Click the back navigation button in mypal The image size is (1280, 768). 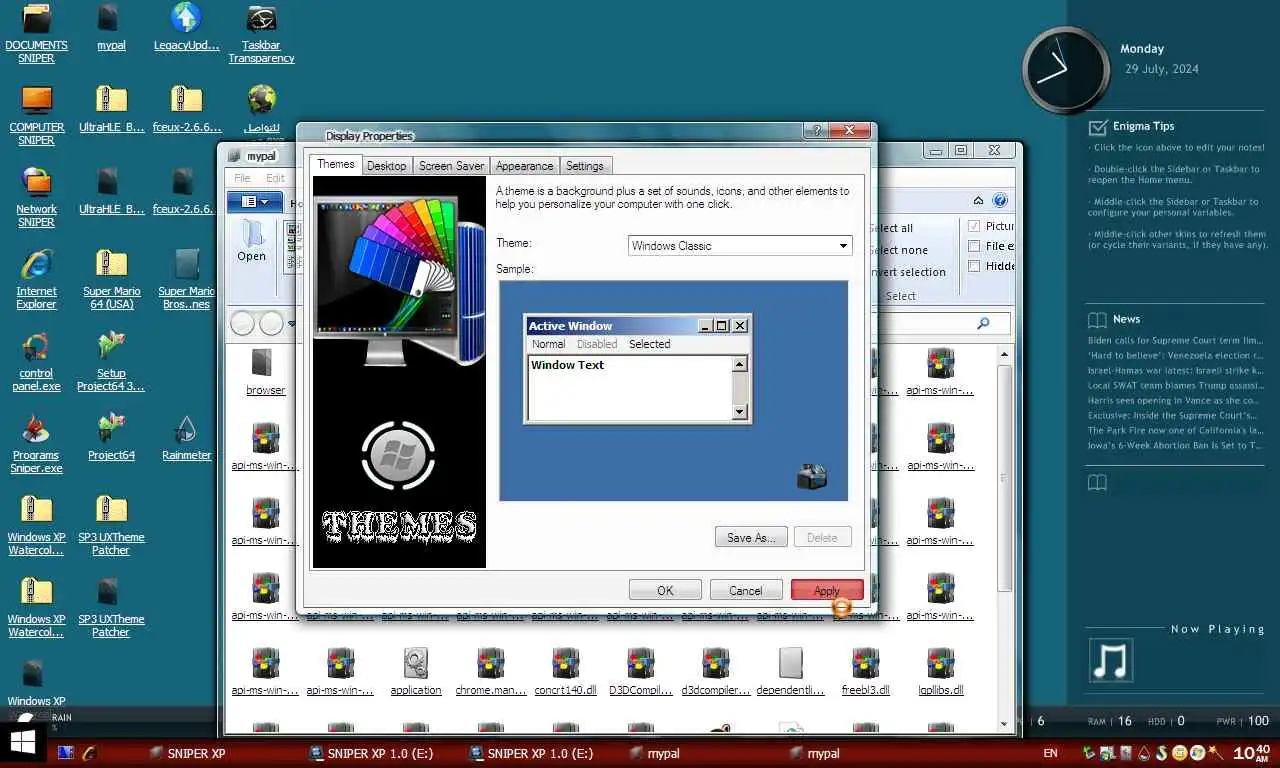click(x=242, y=323)
